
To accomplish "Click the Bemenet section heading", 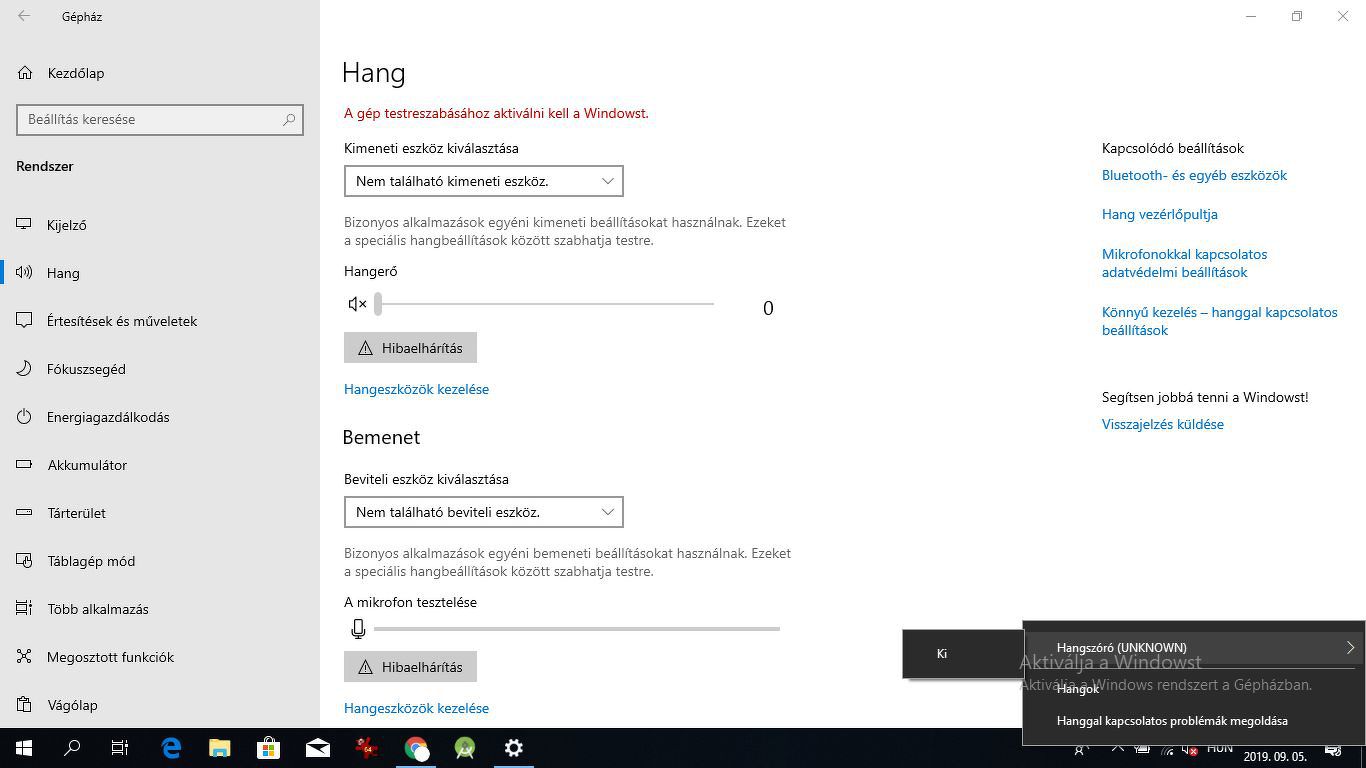I will pos(381,437).
